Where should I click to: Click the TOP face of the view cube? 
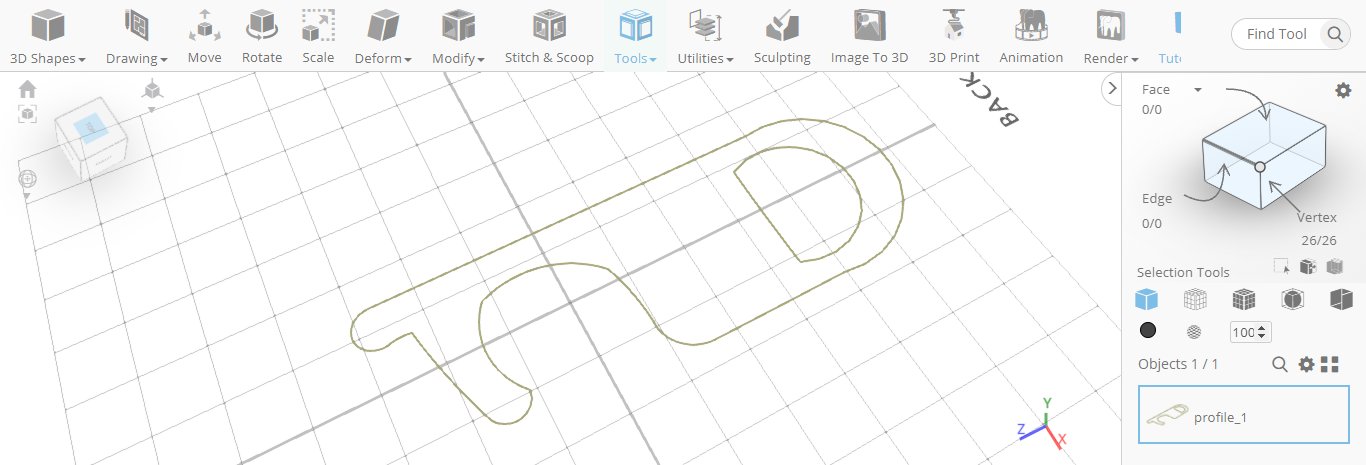tap(90, 129)
